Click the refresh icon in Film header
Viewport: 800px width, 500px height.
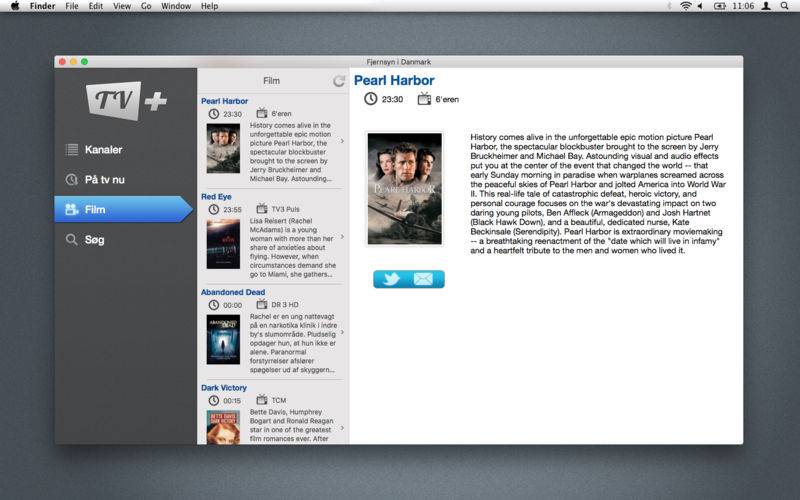point(339,81)
